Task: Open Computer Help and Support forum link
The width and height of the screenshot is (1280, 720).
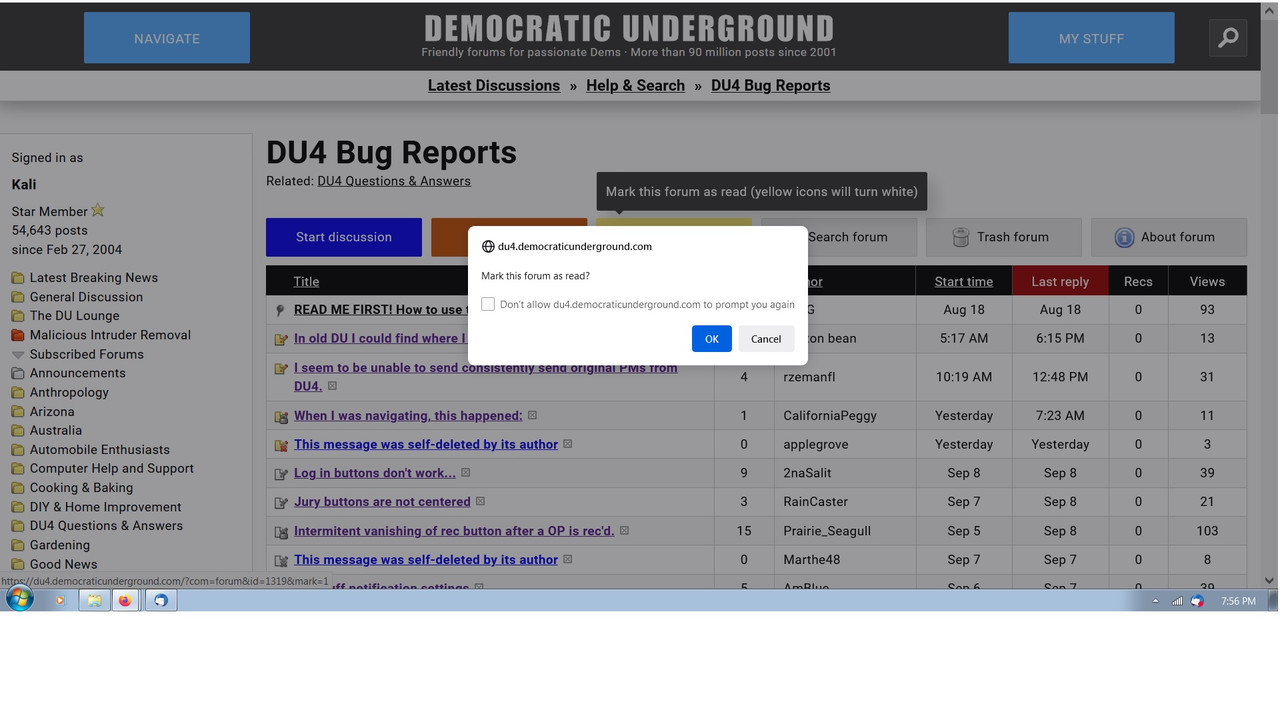Action: click(x=112, y=468)
